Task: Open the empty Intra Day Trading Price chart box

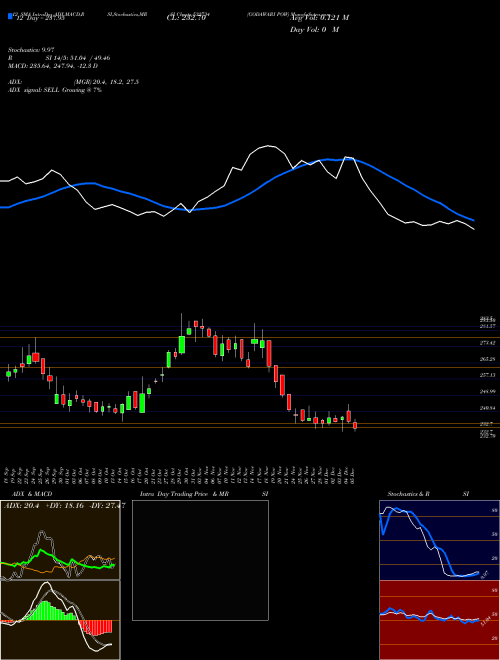Action: tap(200, 560)
